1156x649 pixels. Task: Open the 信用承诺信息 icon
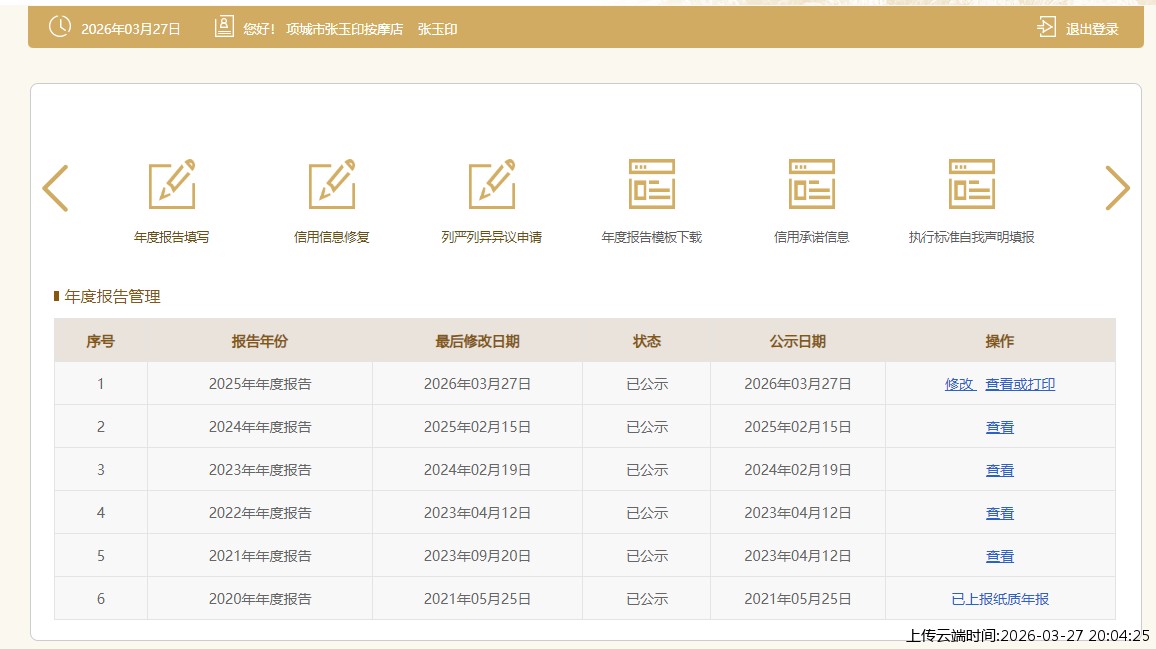coord(812,186)
